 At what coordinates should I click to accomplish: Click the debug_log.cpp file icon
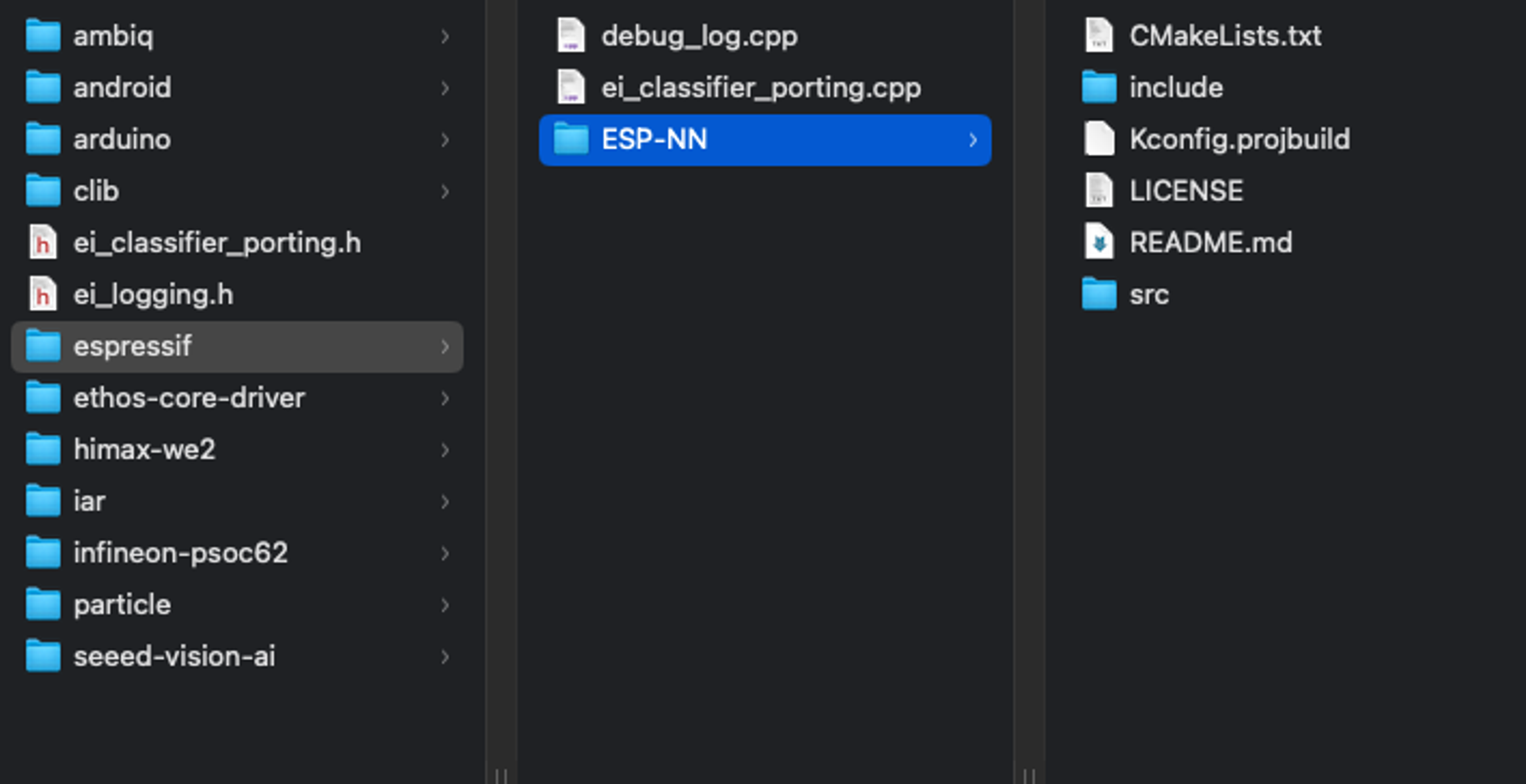(571, 36)
